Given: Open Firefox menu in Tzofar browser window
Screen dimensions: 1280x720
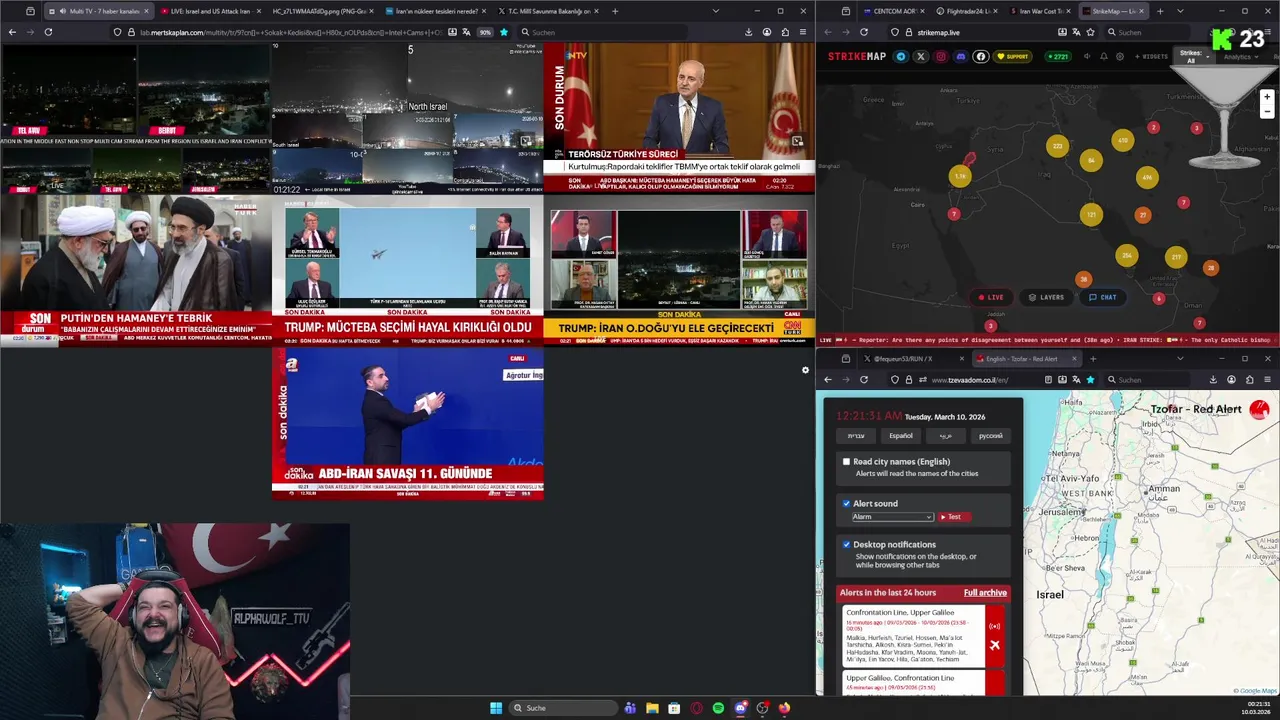Looking at the screenshot, I should coord(1267,380).
